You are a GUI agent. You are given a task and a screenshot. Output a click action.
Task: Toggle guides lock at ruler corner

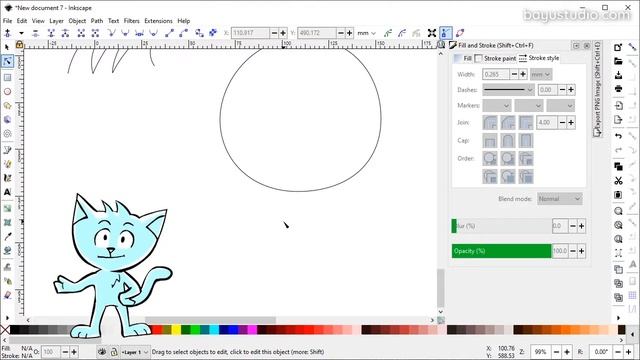click(x=19, y=44)
